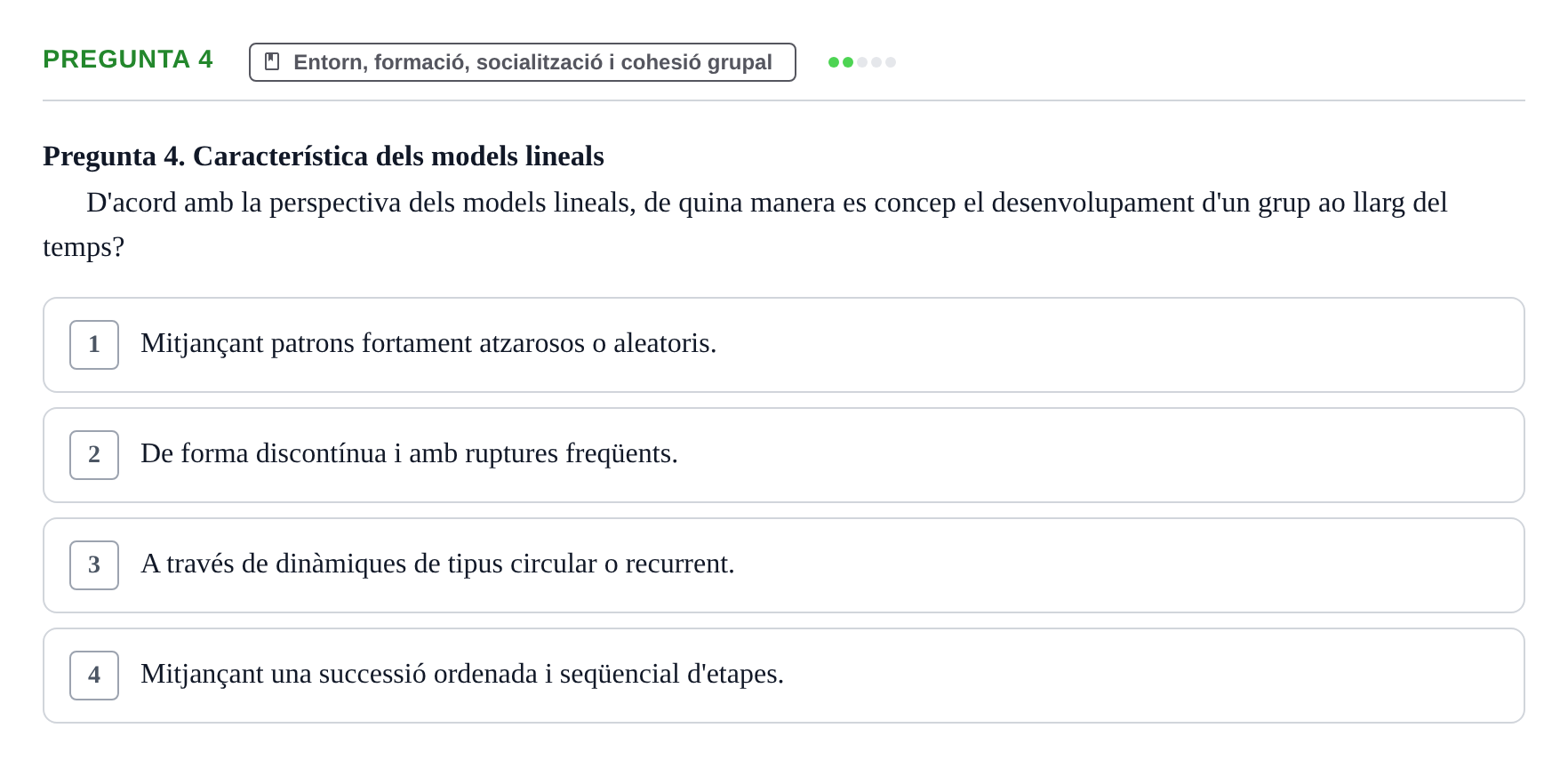
Task: Click the 'Entorn, formació, socialització' topic tag
Action: tap(522, 62)
